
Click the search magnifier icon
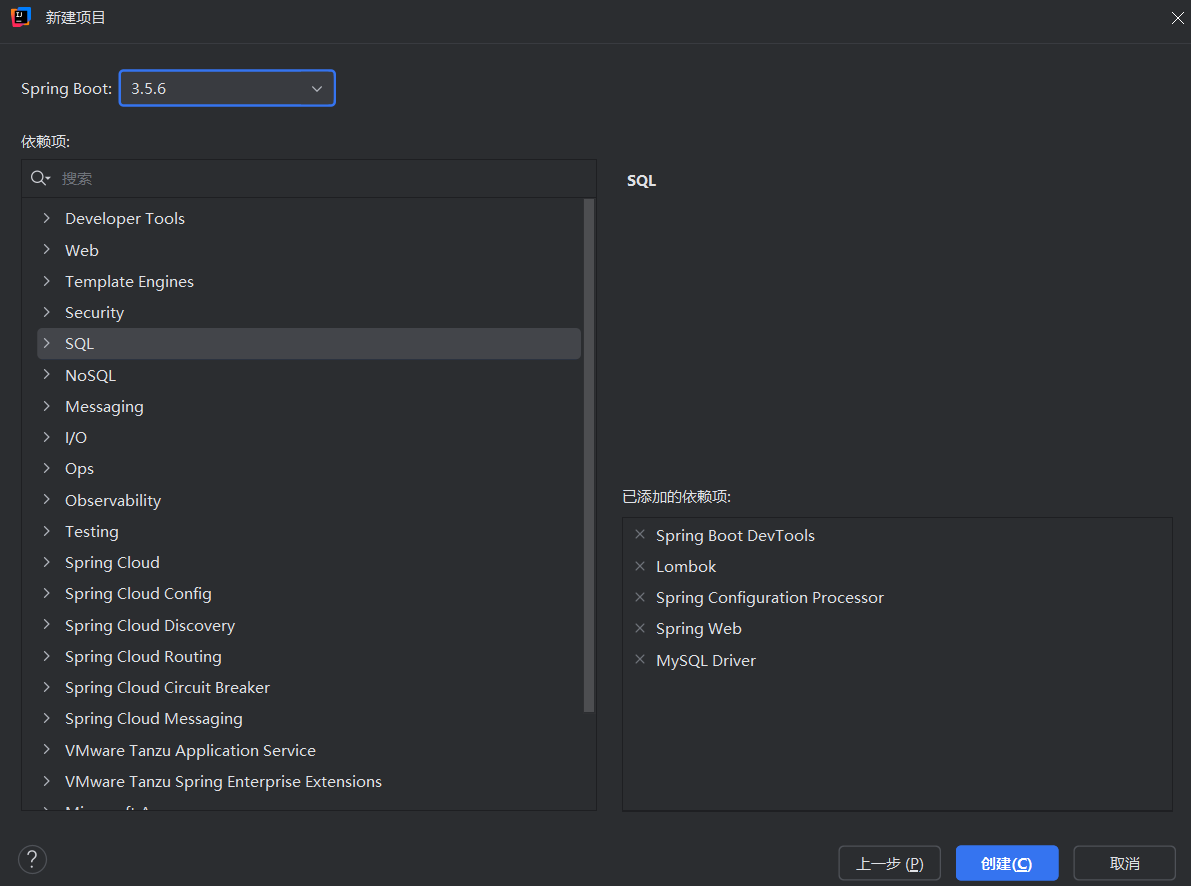pos(40,178)
